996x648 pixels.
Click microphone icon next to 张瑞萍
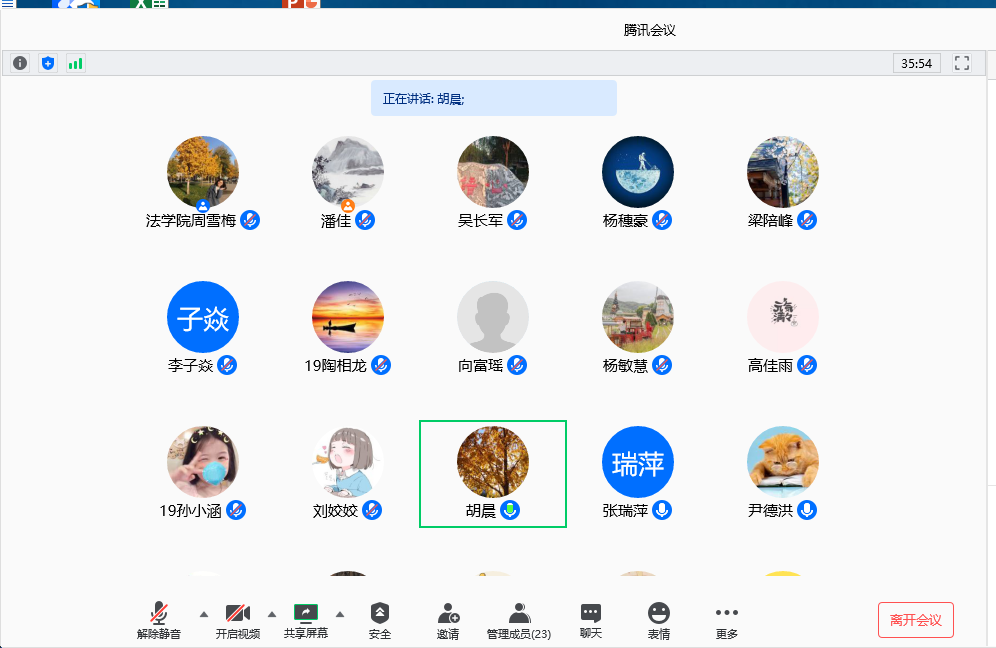[662, 510]
